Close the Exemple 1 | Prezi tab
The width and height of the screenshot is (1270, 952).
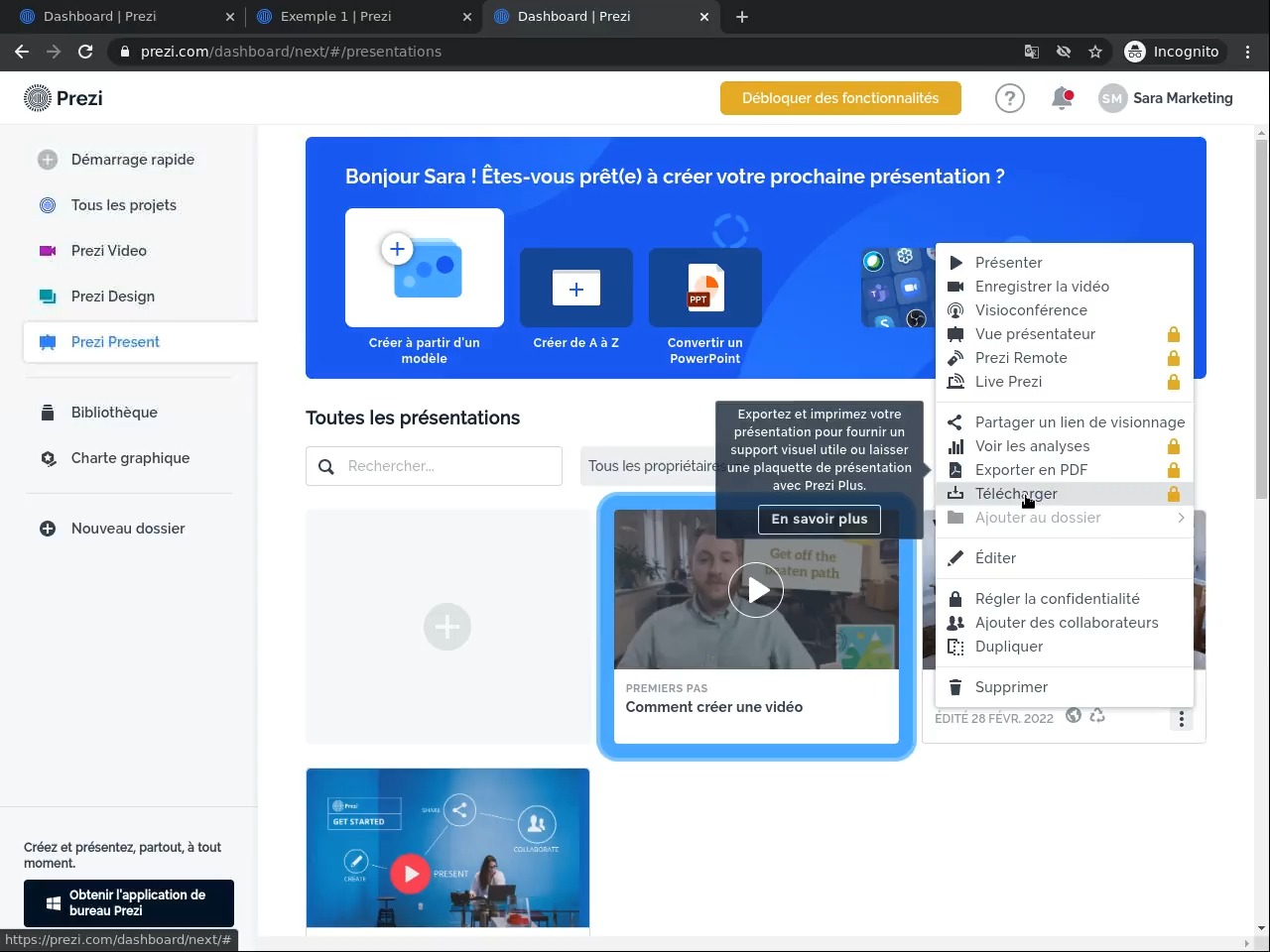click(x=467, y=17)
